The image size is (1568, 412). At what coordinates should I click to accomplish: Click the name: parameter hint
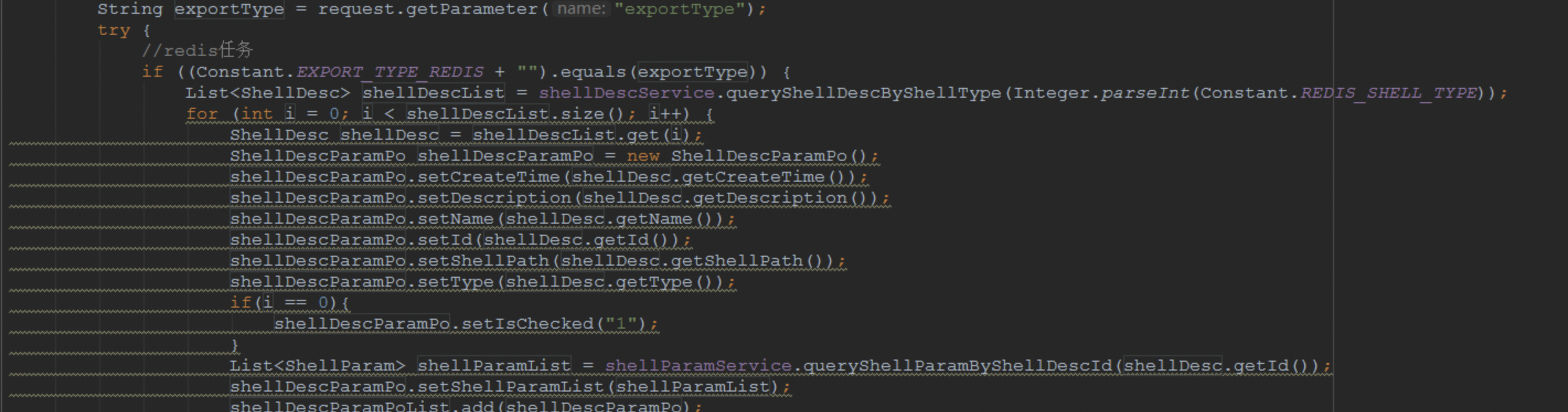(582, 9)
